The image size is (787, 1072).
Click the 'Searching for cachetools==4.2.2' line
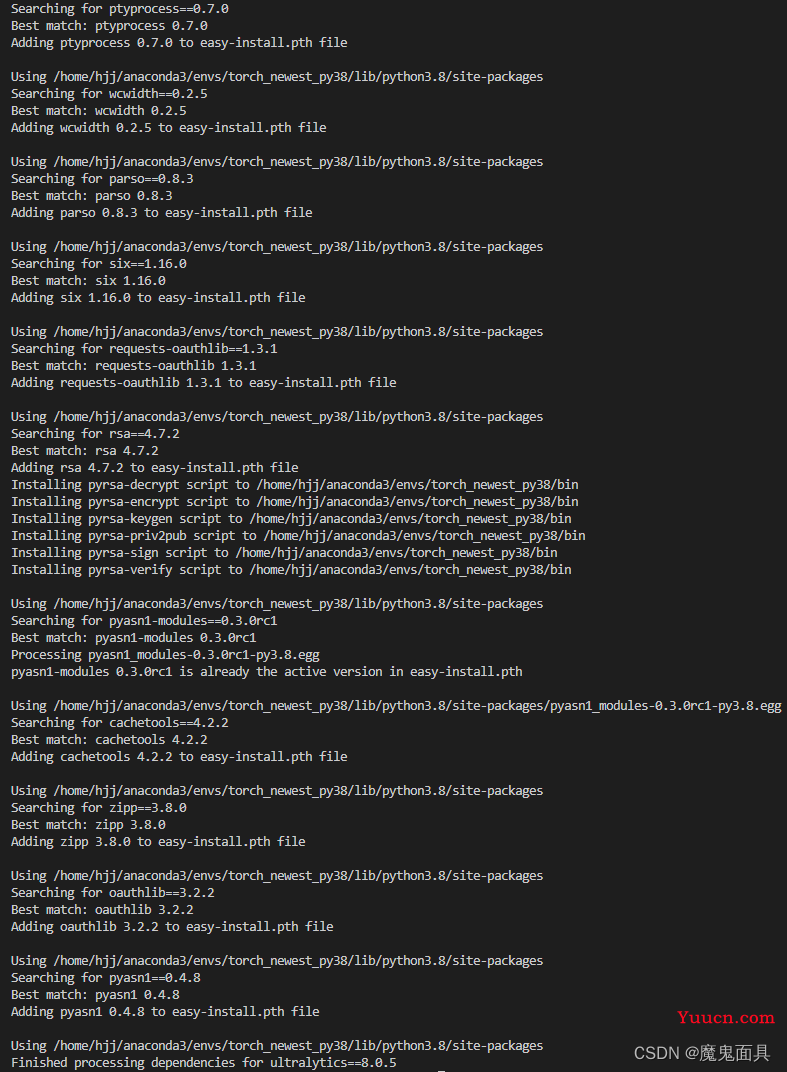tap(120, 723)
